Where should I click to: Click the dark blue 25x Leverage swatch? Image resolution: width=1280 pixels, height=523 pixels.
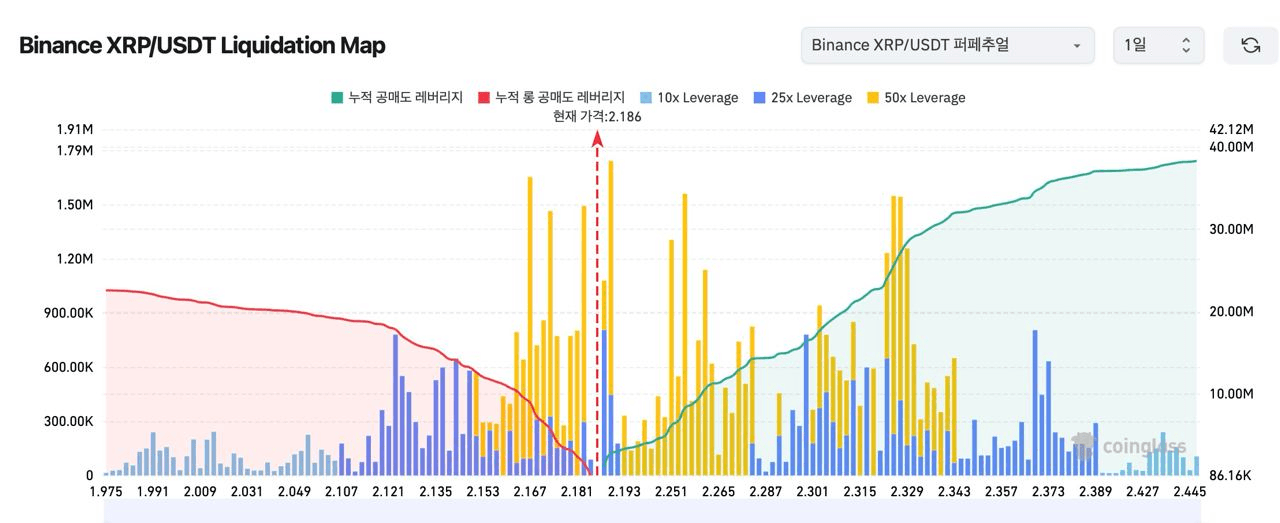tap(759, 98)
